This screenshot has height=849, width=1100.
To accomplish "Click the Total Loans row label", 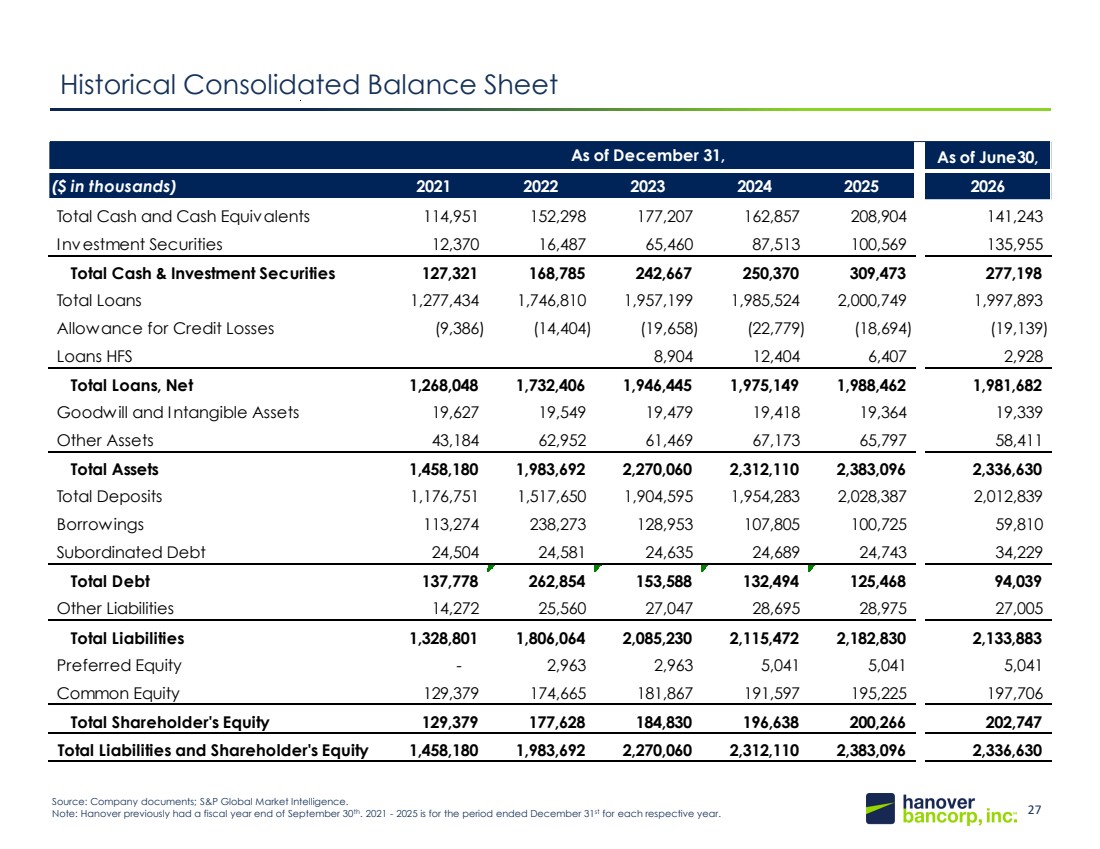I will click(x=99, y=301).
